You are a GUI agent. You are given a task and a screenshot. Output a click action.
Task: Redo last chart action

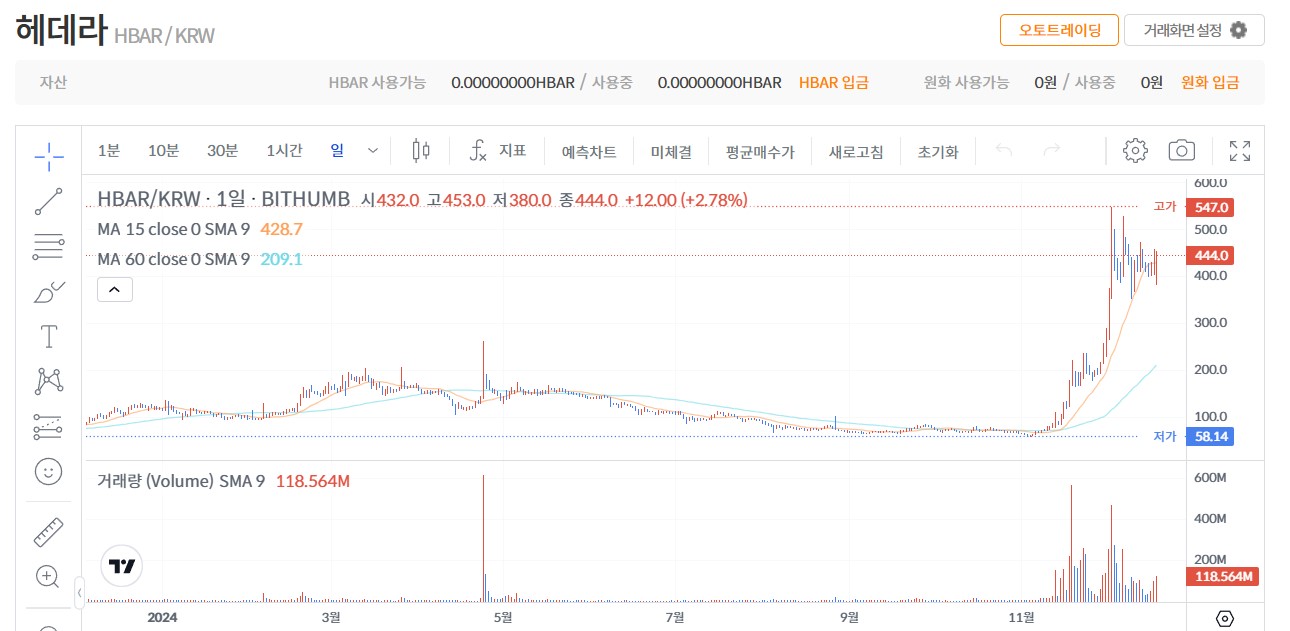tap(1051, 151)
